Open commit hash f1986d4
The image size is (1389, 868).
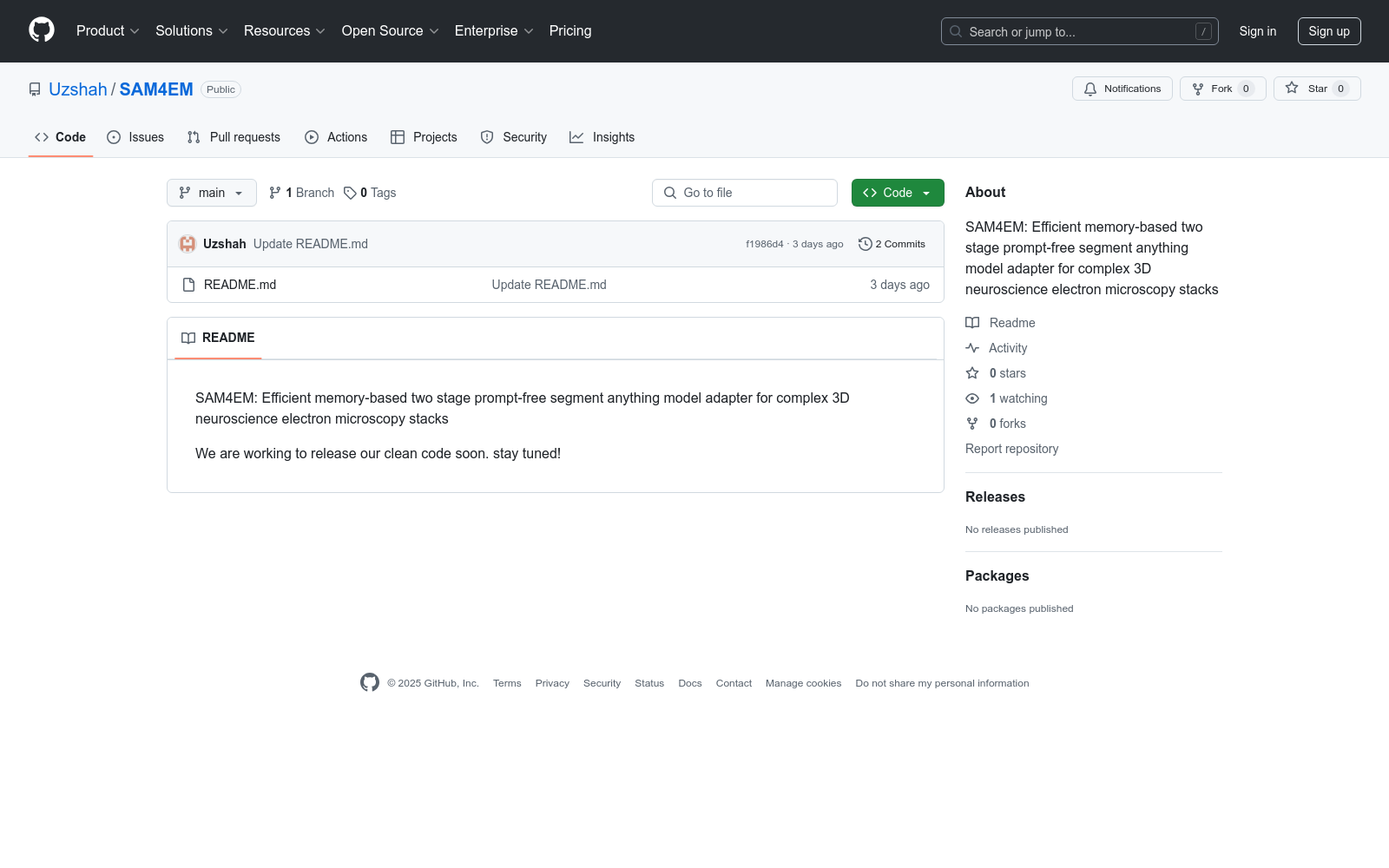[764, 244]
